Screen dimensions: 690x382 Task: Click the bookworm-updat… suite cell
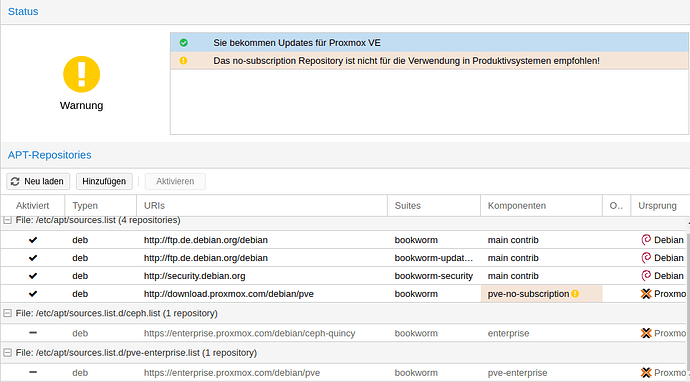(433, 258)
